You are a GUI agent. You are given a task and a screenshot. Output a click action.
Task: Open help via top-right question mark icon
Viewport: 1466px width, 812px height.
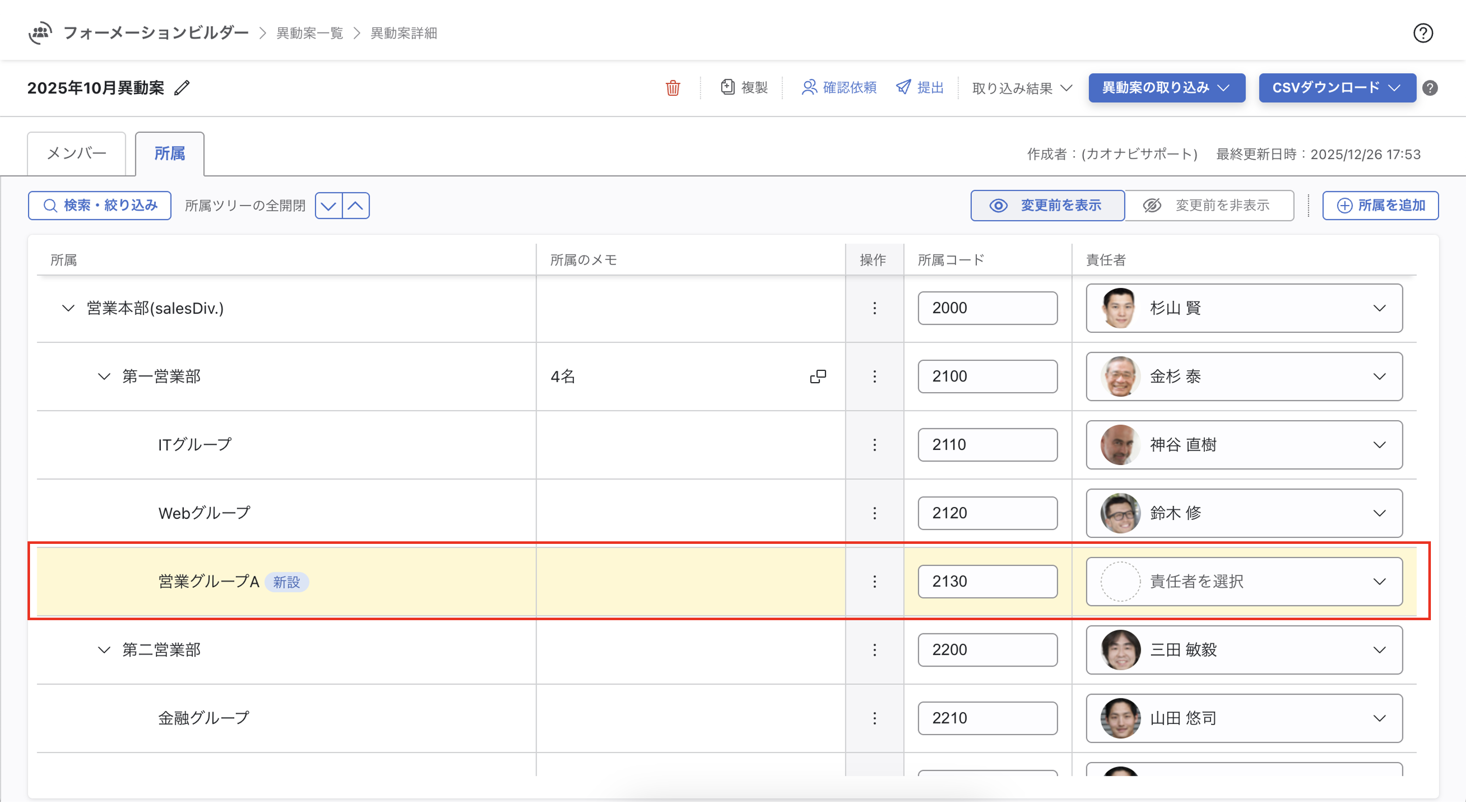pyautogui.click(x=1423, y=33)
